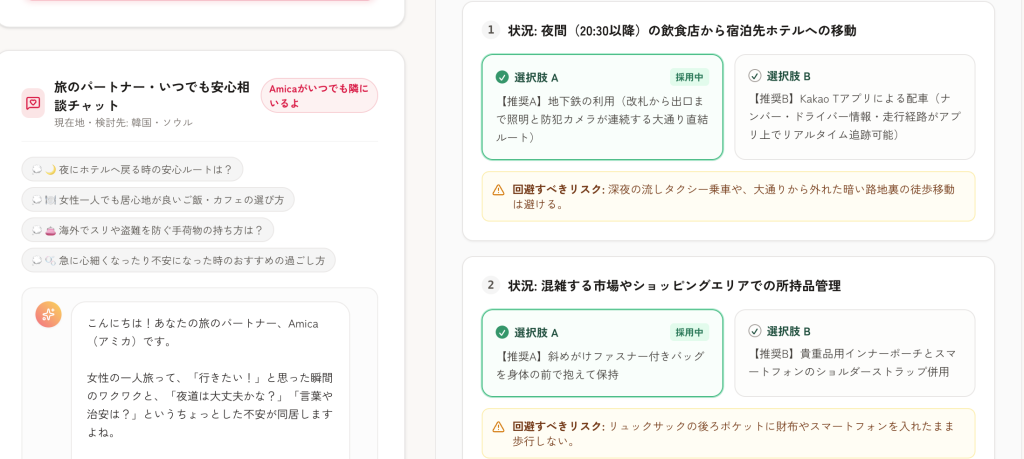Screen dimensions: 1024x459
Task: Click 回避すべきリスク text about 深夜の流しタクシー
Action: 733,197
